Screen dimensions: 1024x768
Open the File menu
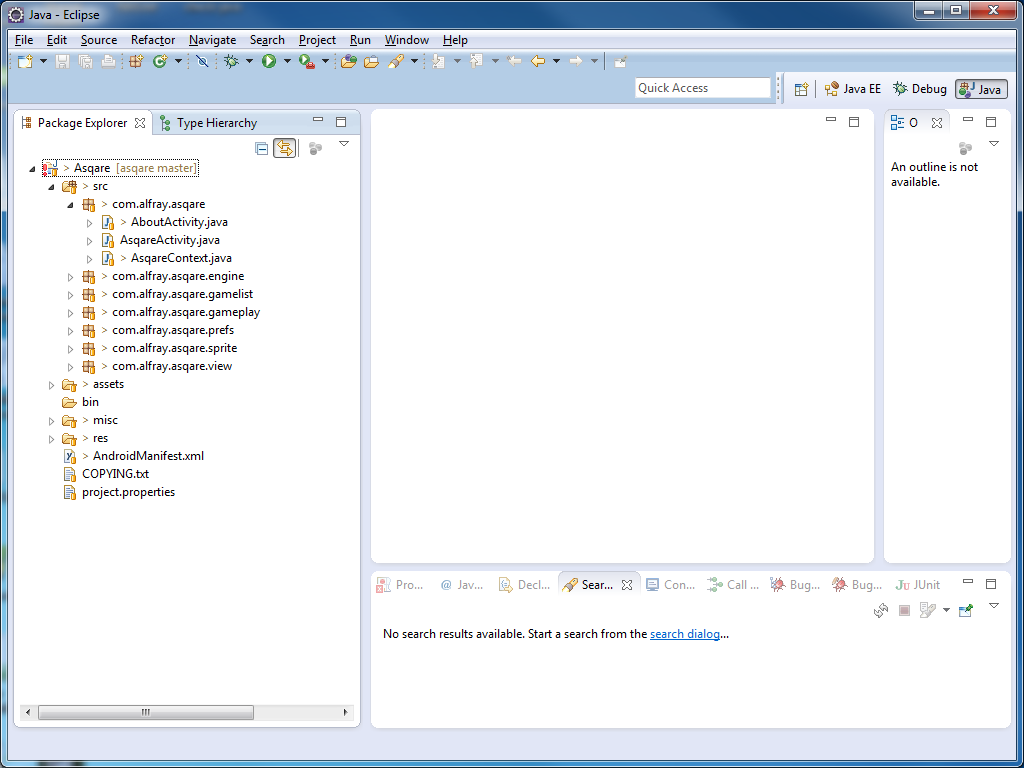tap(24, 40)
